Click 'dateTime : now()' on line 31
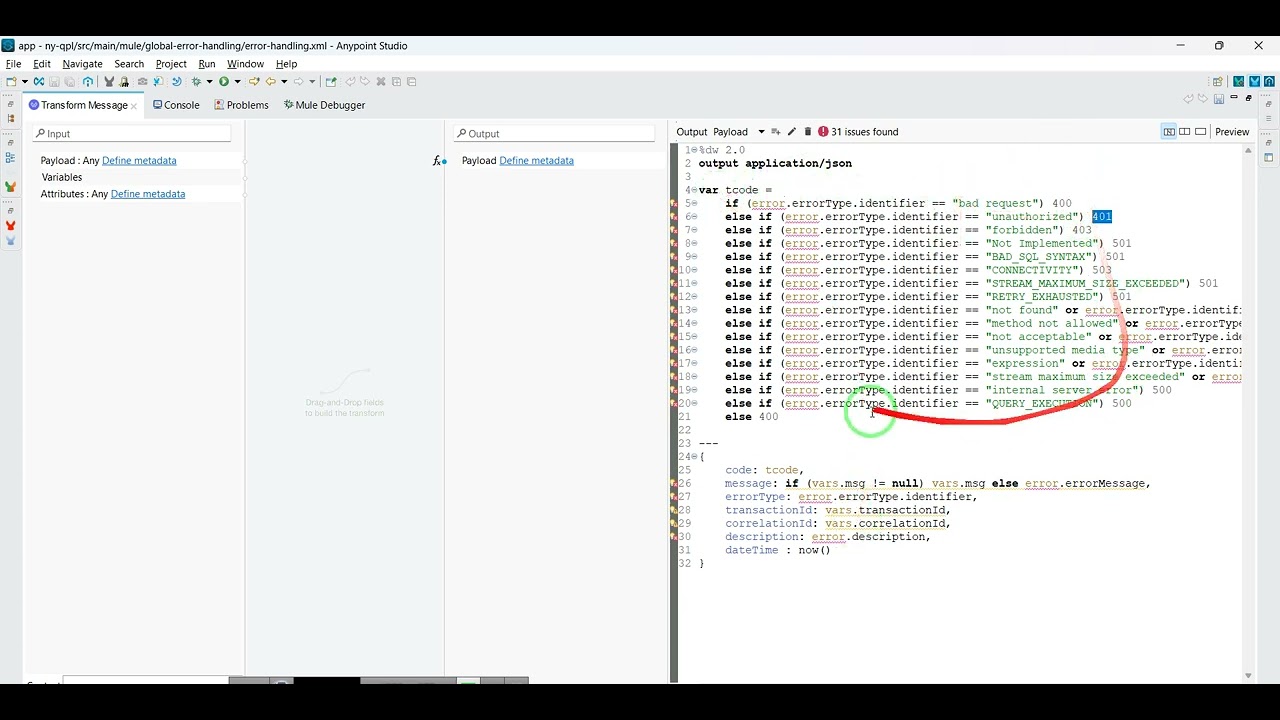This screenshot has height=720, width=1280. tap(777, 550)
